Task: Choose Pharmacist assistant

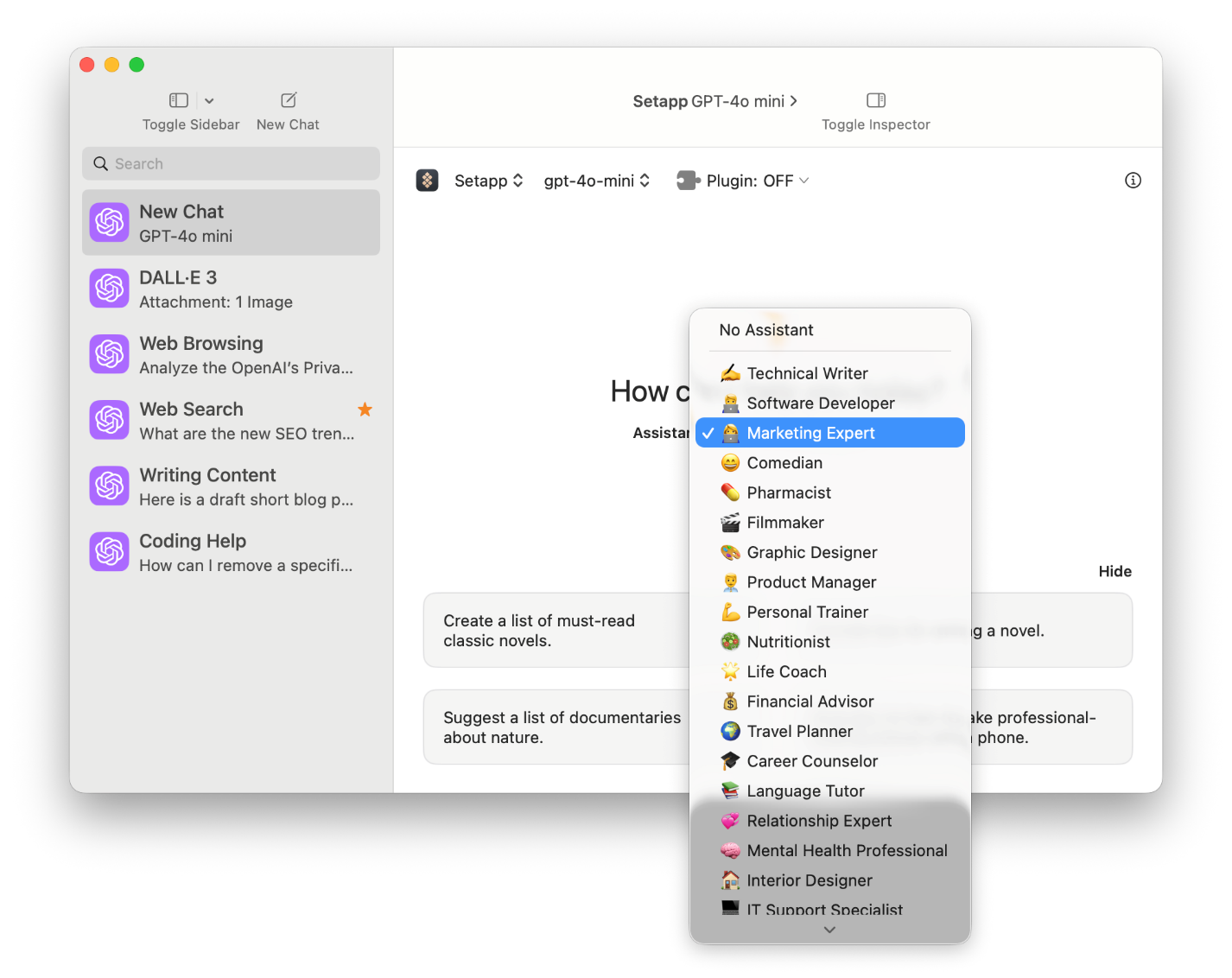Action: click(x=830, y=492)
